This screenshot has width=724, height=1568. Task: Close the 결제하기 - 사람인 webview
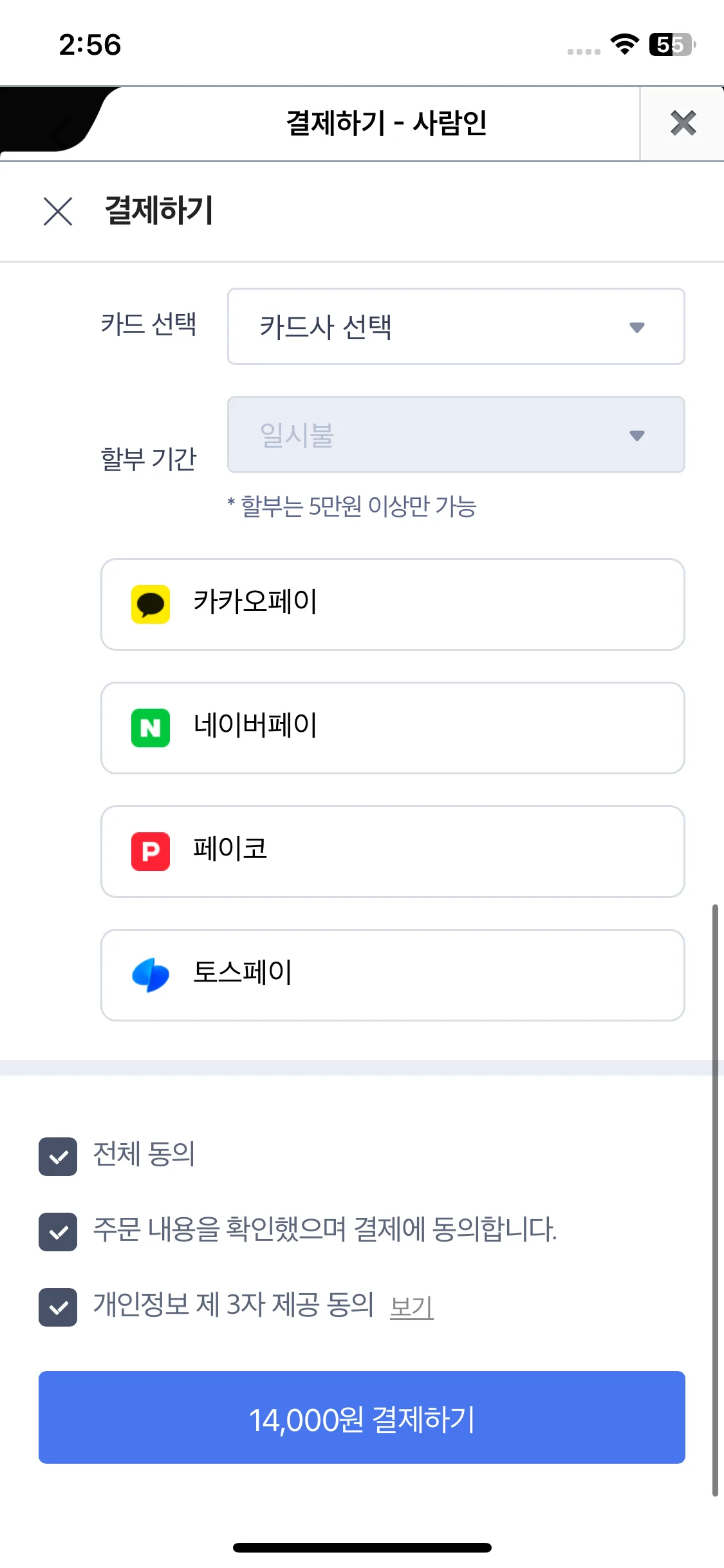click(683, 123)
